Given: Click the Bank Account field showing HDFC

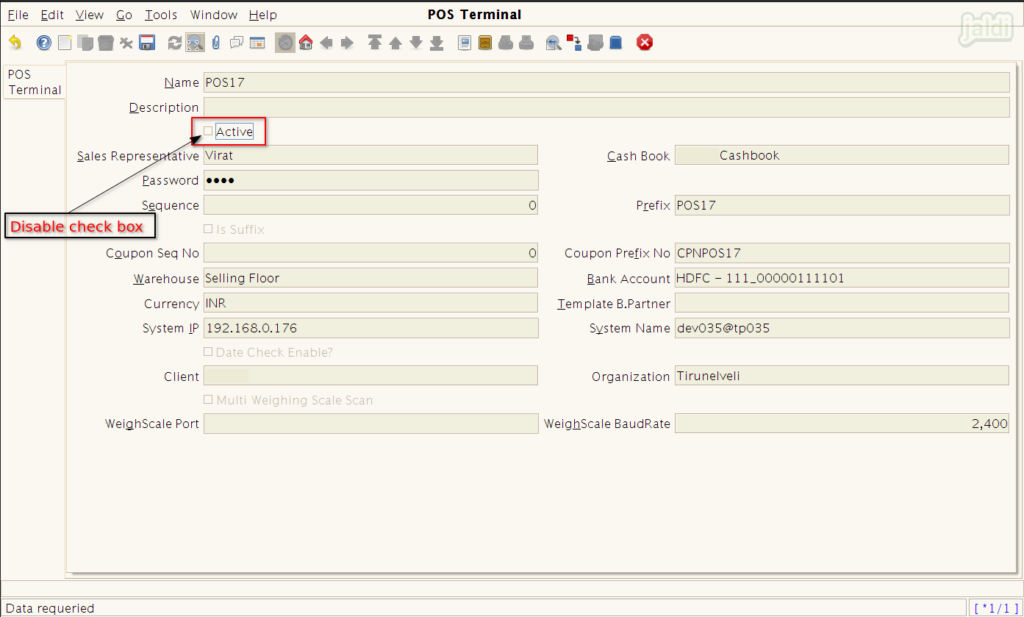Looking at the screenshot, I should tap(842, 278).
